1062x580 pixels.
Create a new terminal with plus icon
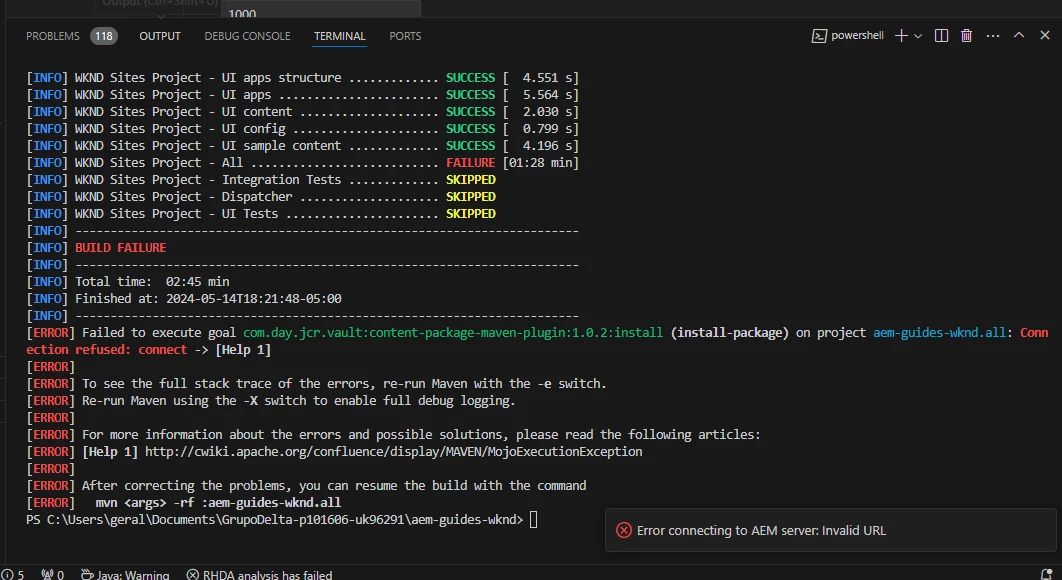(x=901, y=36)
